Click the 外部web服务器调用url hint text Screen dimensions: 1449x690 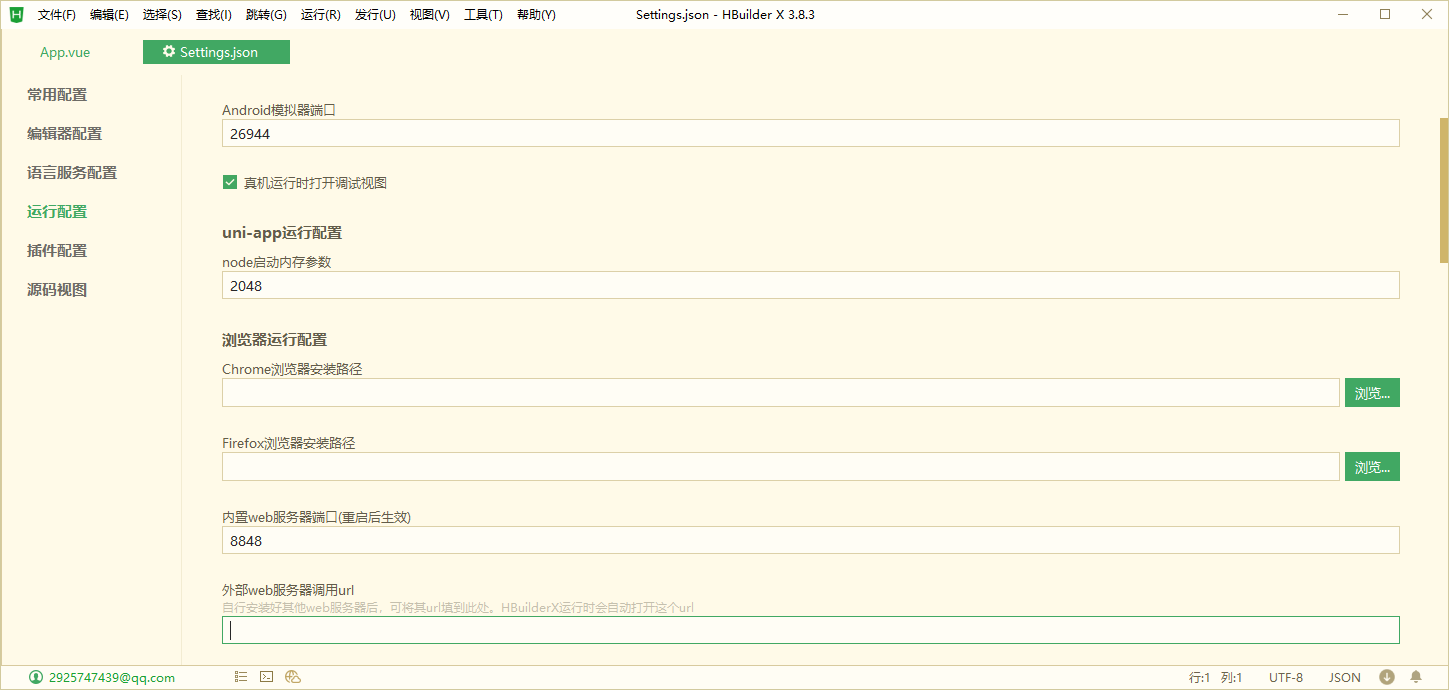click(x=458, y=607)
